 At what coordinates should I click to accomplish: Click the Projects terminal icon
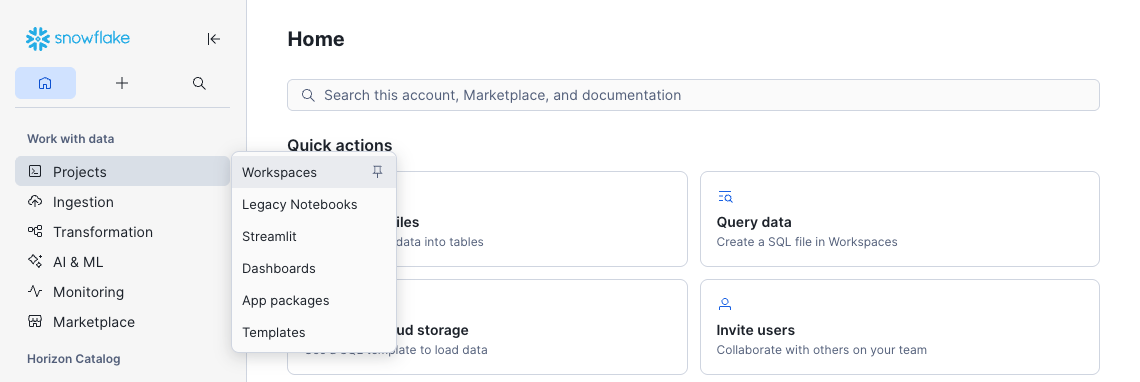(x=35, y=171)
